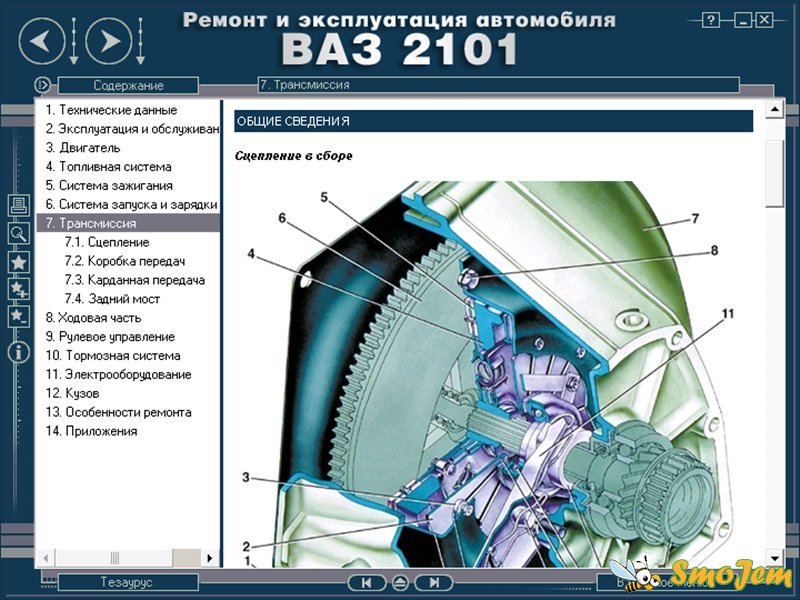Remove bookmark with star-minus icon
The height and width of the screenshot is (600, 800).
pos(19,316)
